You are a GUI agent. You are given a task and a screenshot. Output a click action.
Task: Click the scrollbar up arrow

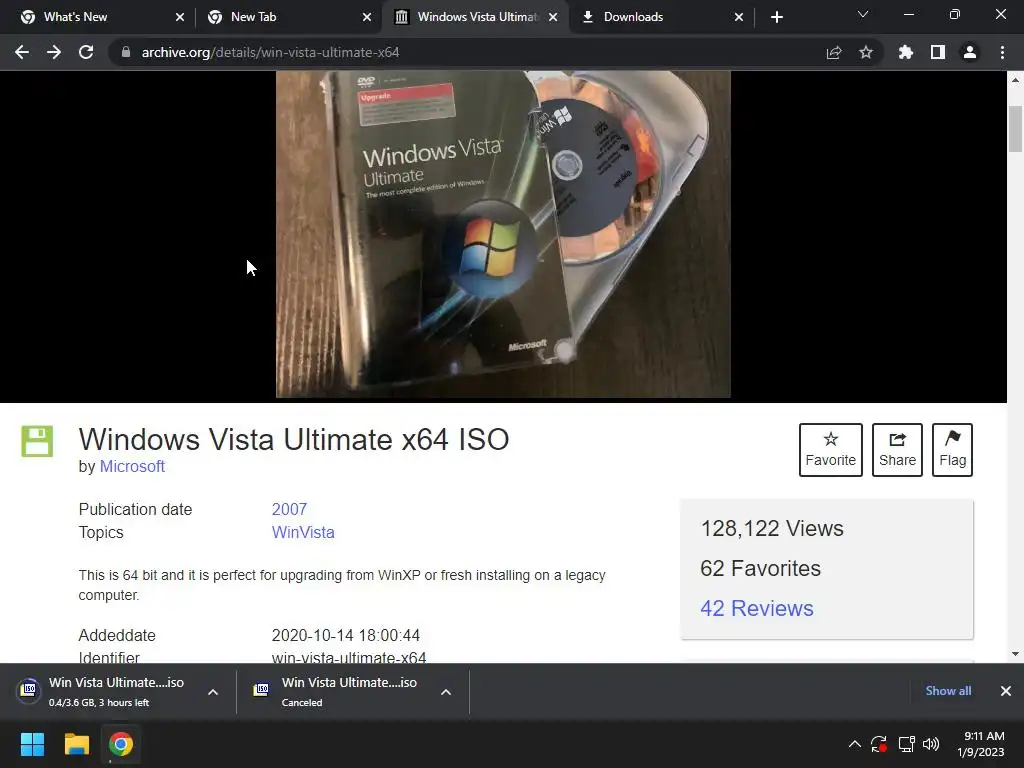tap(1016, 80)
